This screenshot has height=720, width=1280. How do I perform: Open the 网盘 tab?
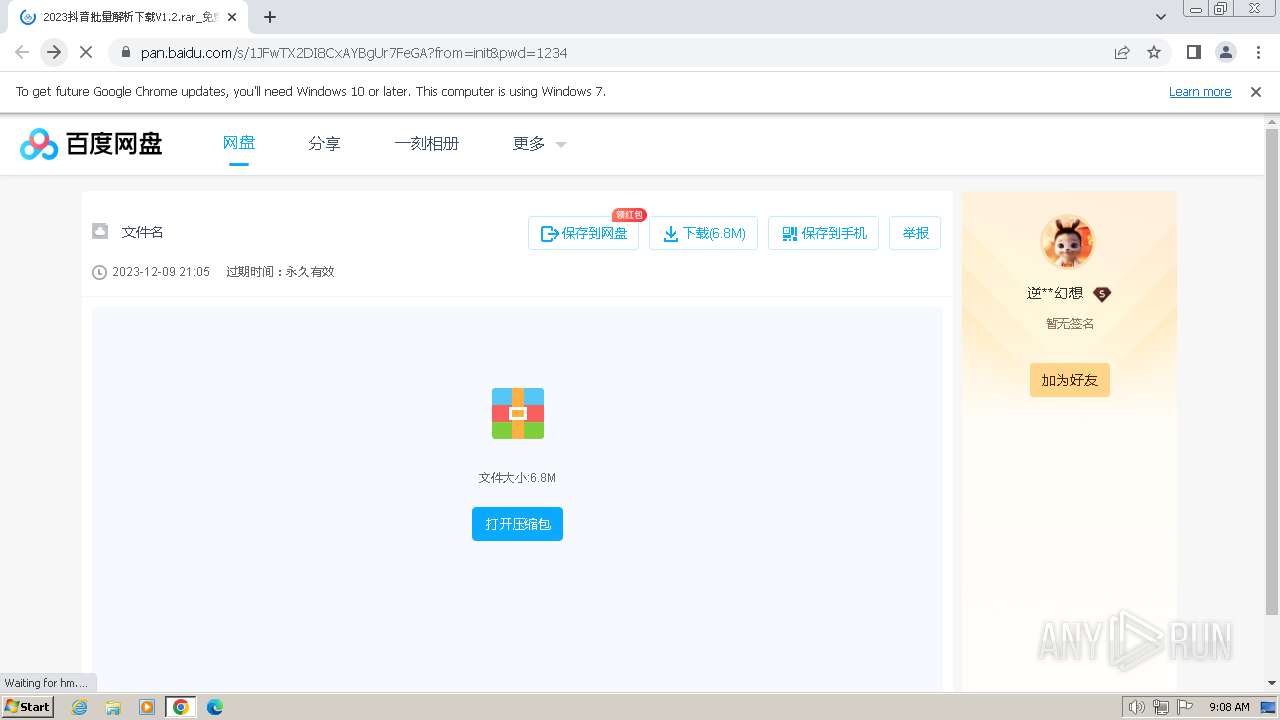239,143
